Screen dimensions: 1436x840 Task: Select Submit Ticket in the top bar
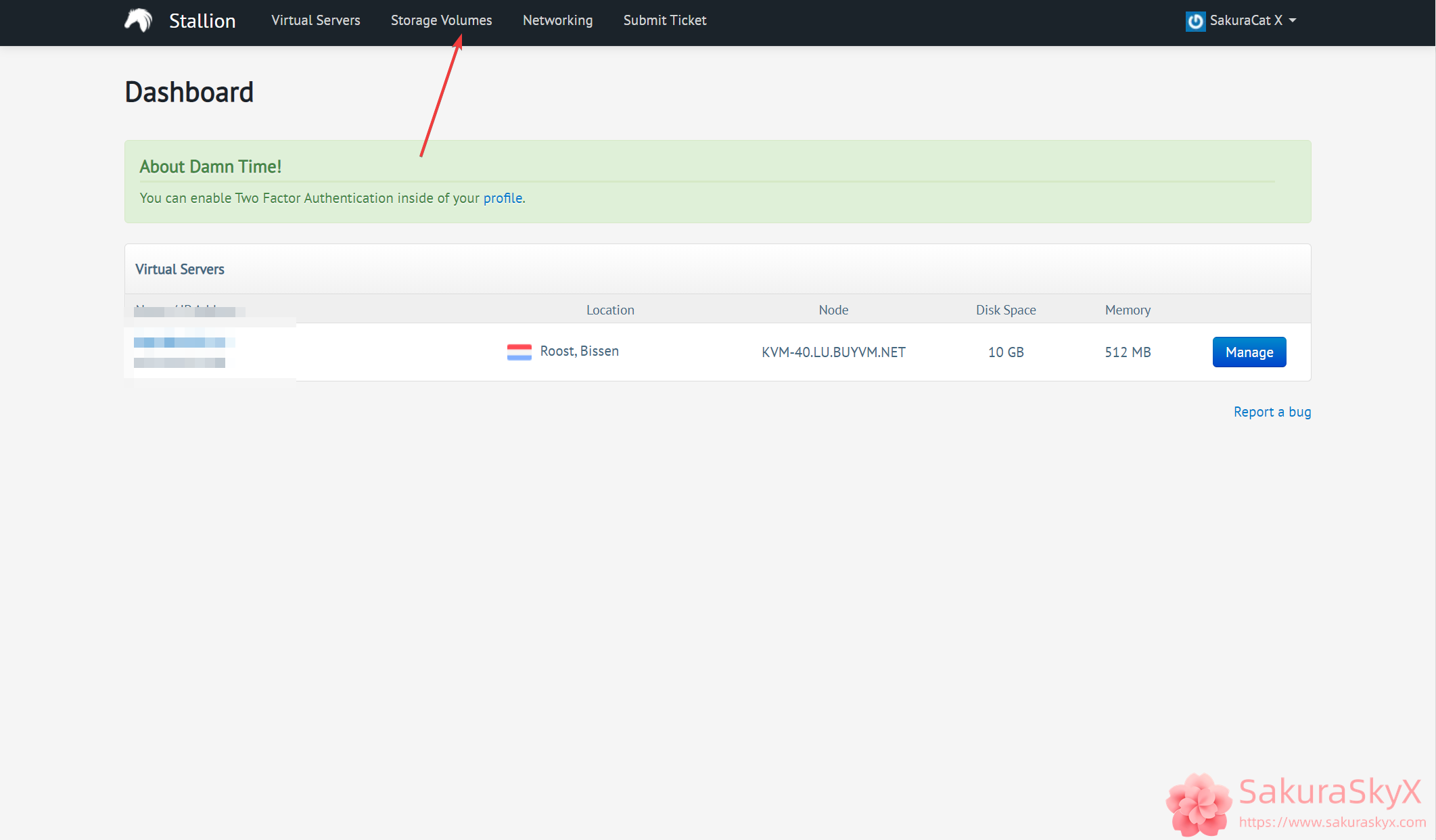click(x=664, y=20)
